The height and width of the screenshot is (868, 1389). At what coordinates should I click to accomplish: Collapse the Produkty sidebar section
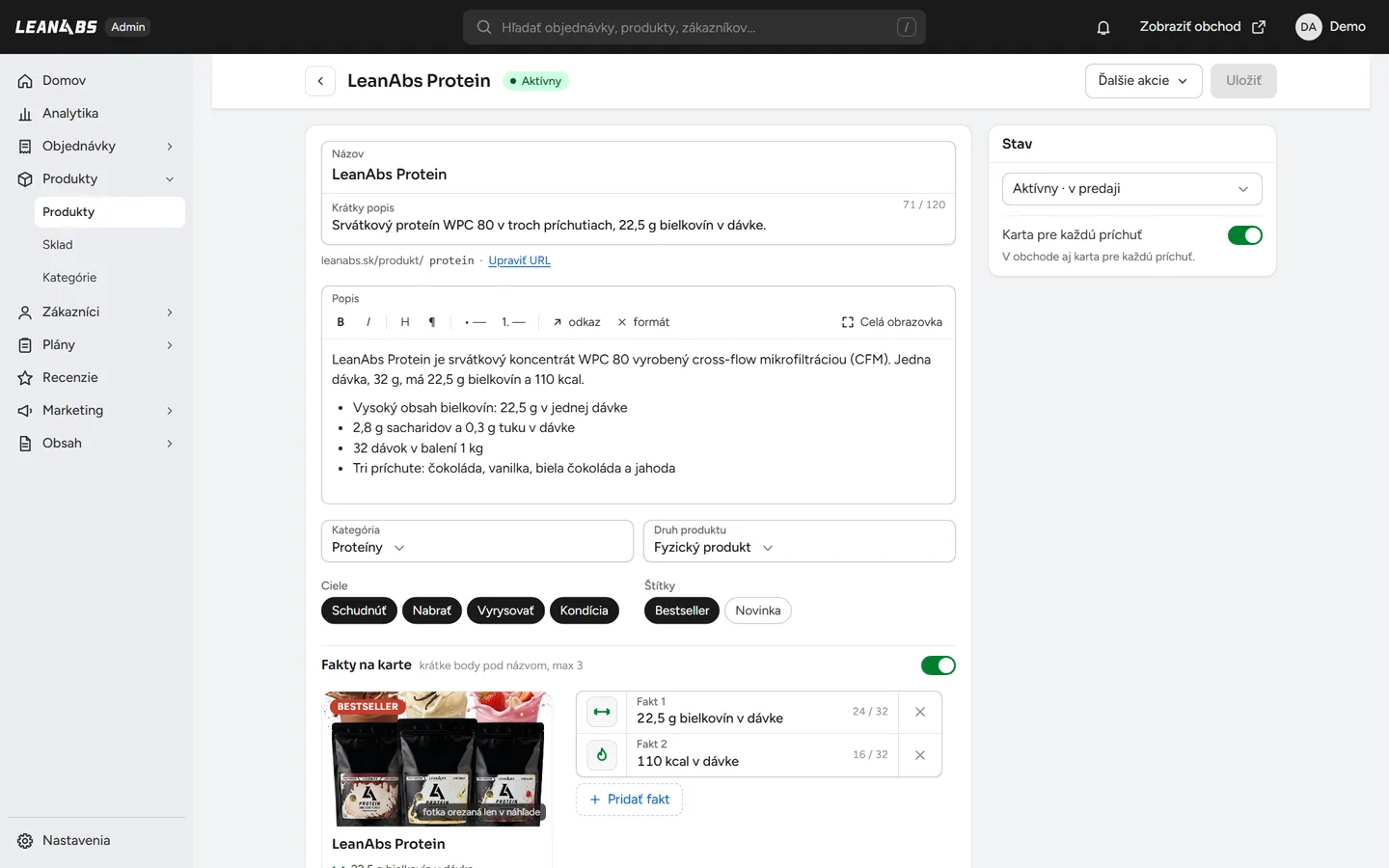point(96,179)
